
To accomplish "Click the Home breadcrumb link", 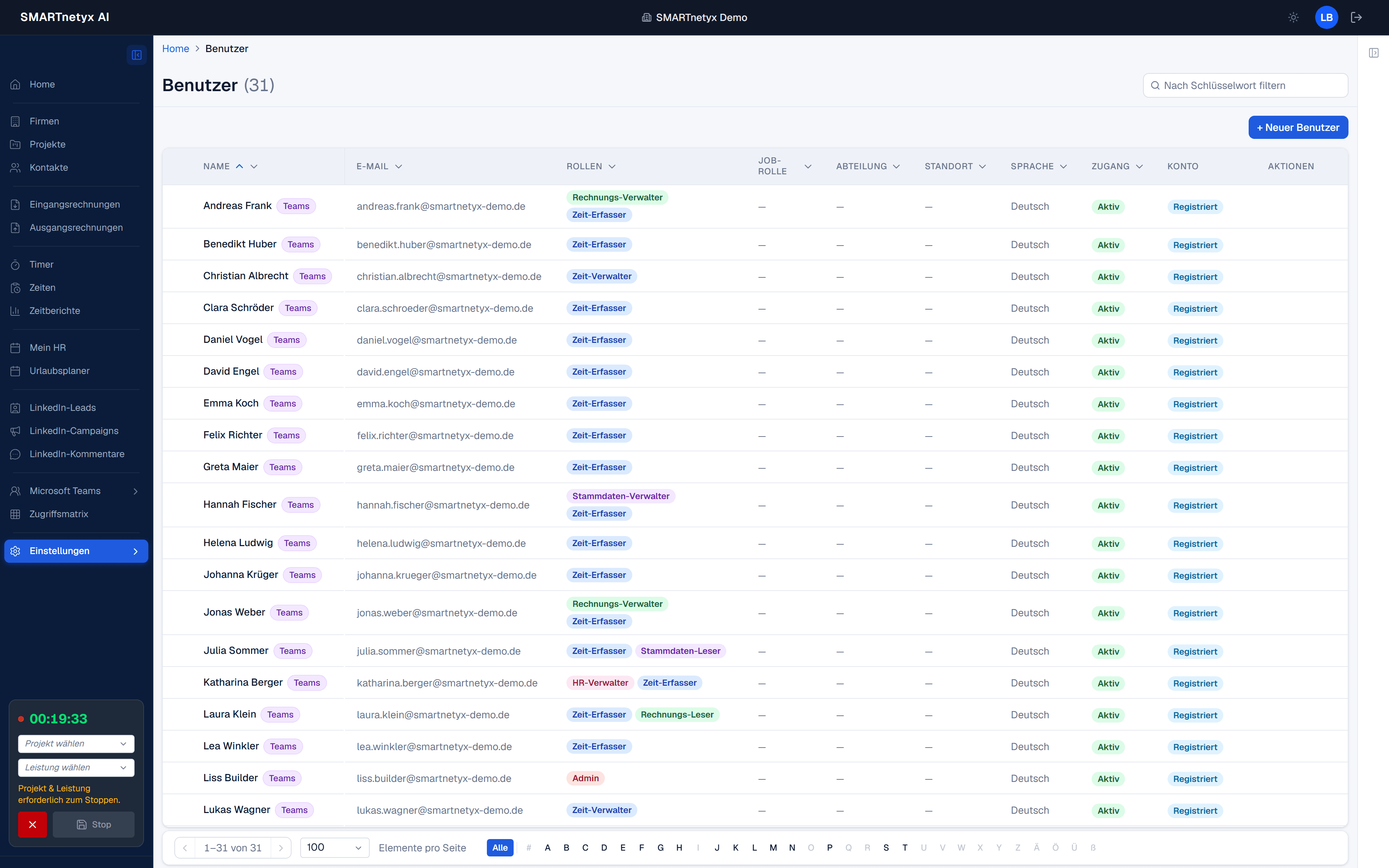I will [175, 49].
